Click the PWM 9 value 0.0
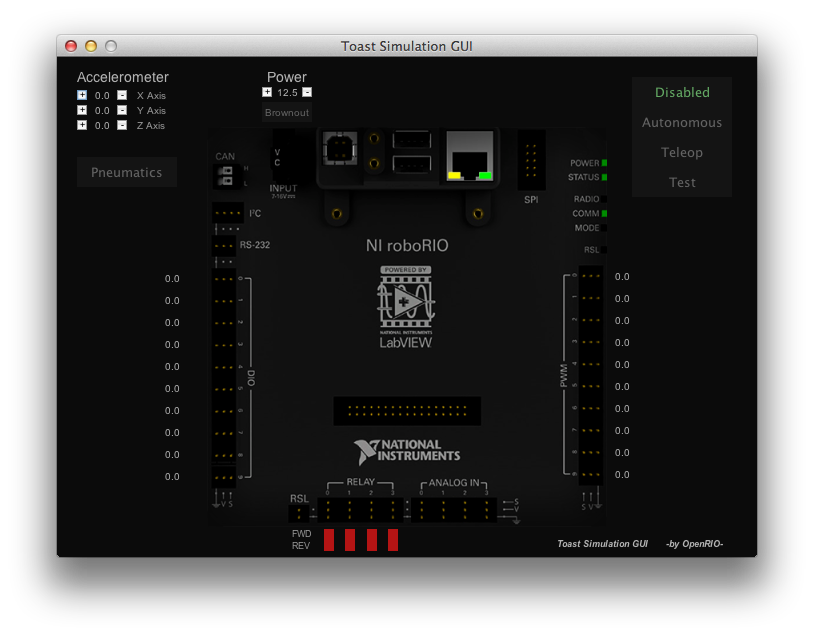 622,475
